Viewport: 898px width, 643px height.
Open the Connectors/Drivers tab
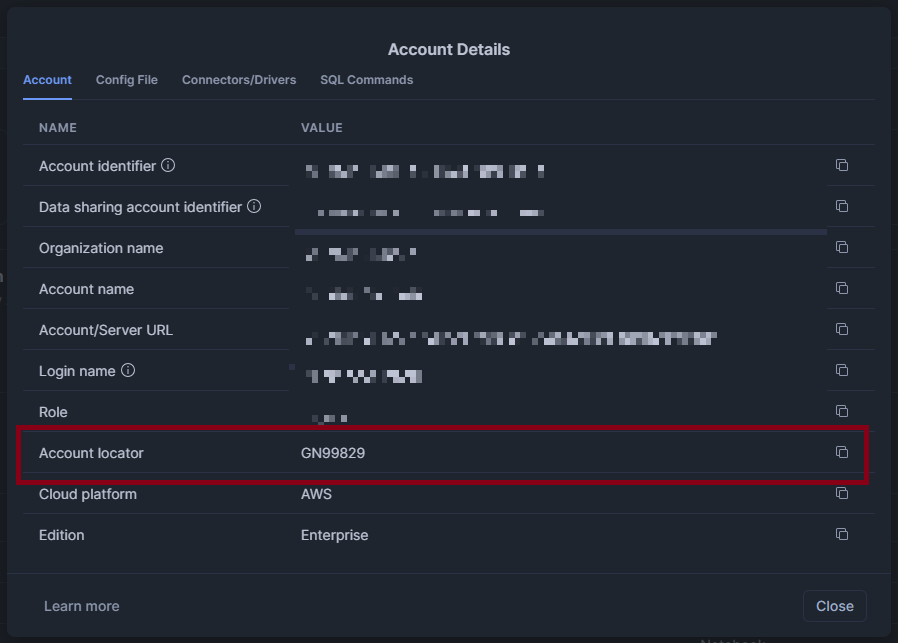(x=238, y=79)
